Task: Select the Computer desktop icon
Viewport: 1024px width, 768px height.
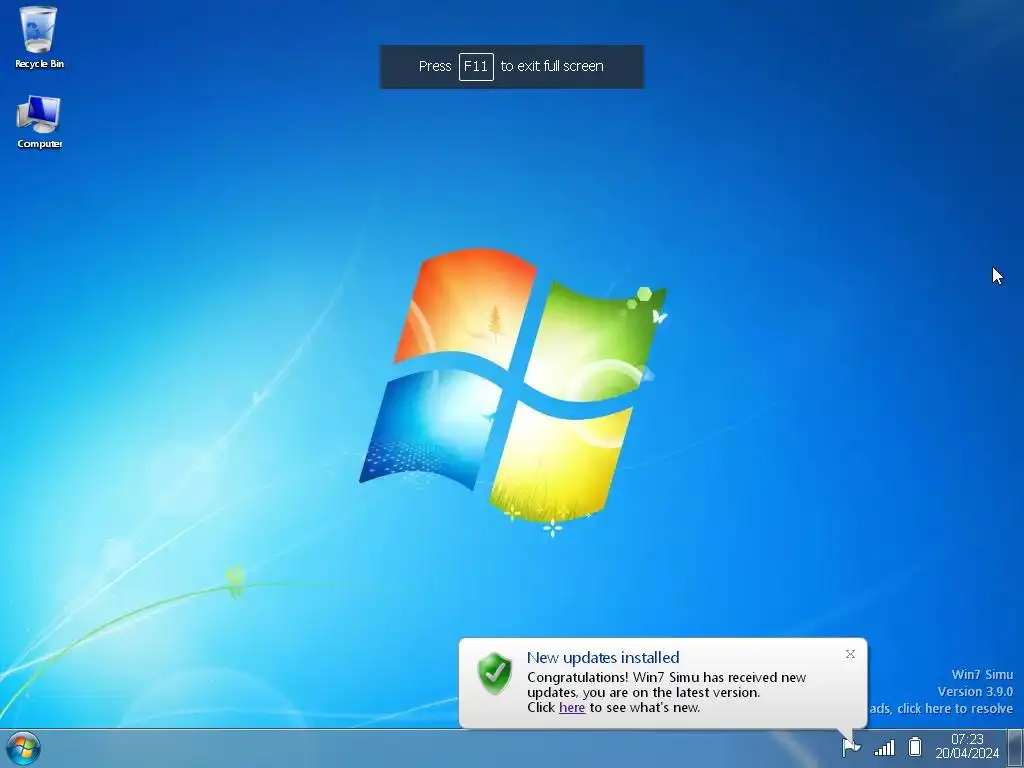Action: pyautogui.click(x=39, y=123)
